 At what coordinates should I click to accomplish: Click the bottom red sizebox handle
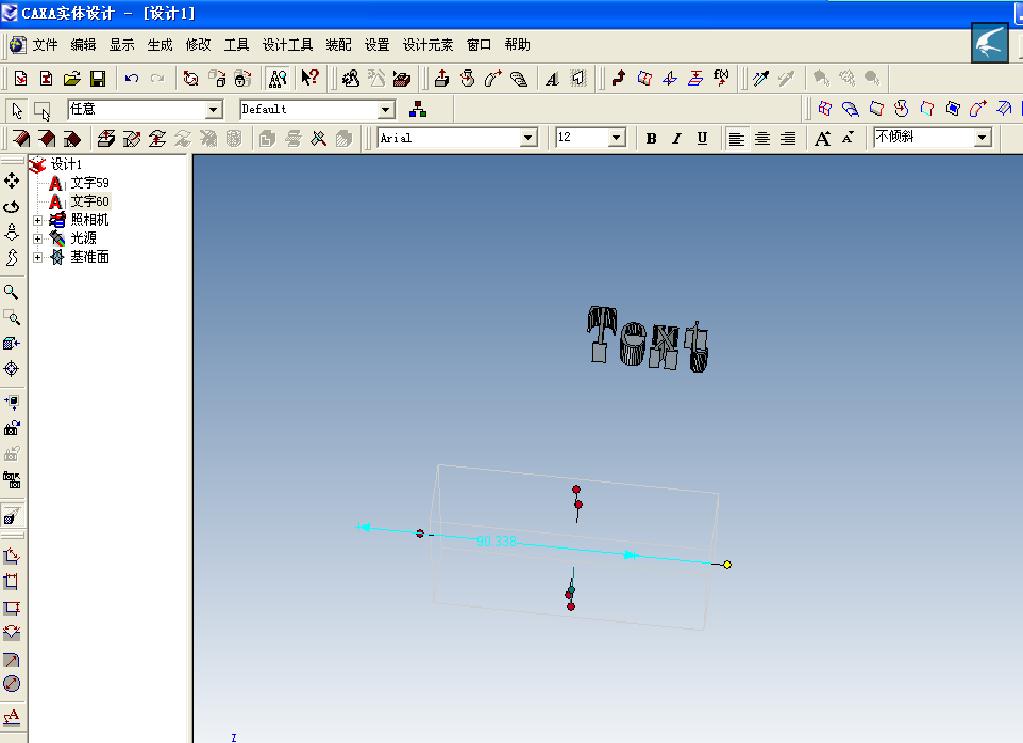pos(571,607)
